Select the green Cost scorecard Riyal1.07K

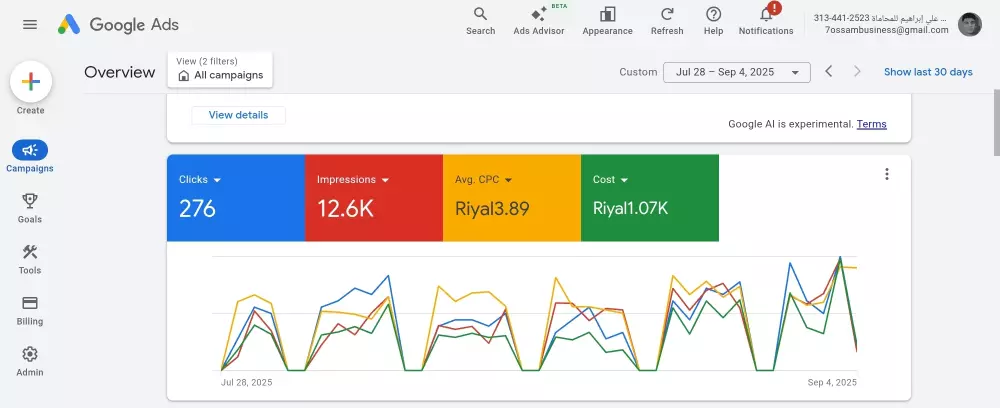tap(630, 208)
